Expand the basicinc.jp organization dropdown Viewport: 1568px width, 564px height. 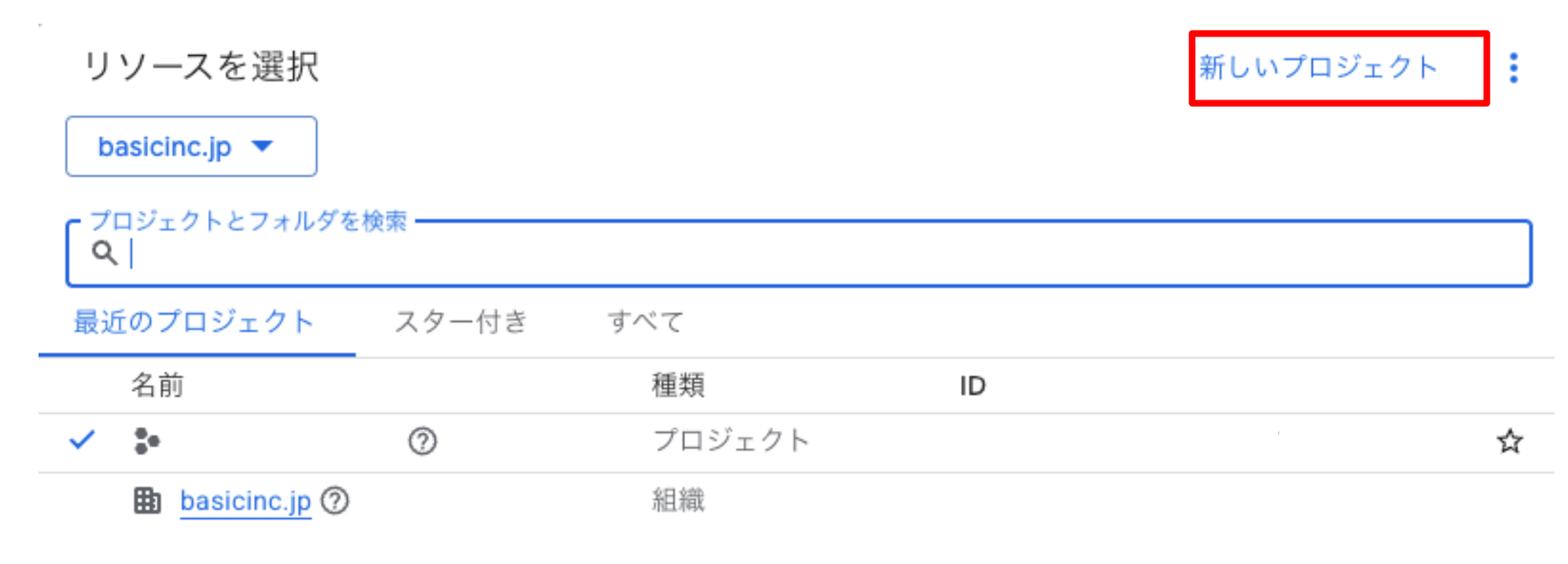191,146
